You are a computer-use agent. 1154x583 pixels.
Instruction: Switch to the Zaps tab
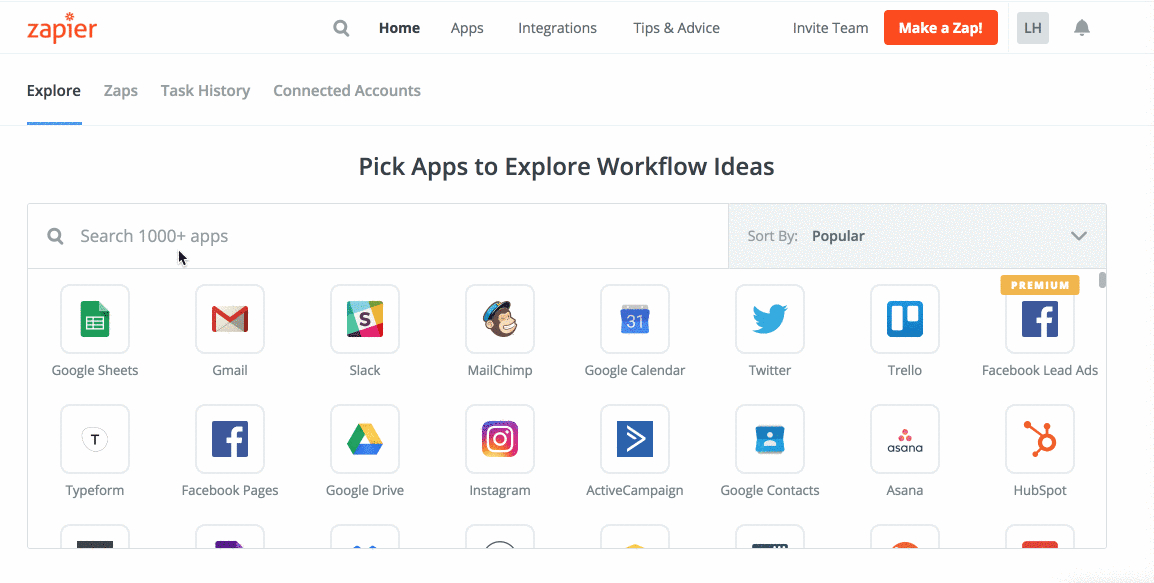pyautogui.click(x=121, y=91)
